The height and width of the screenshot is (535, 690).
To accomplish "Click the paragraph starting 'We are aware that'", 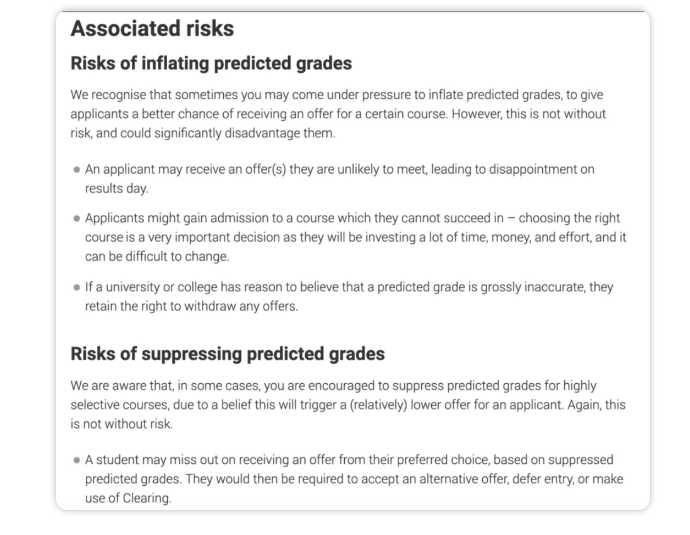I will (348, 405).
